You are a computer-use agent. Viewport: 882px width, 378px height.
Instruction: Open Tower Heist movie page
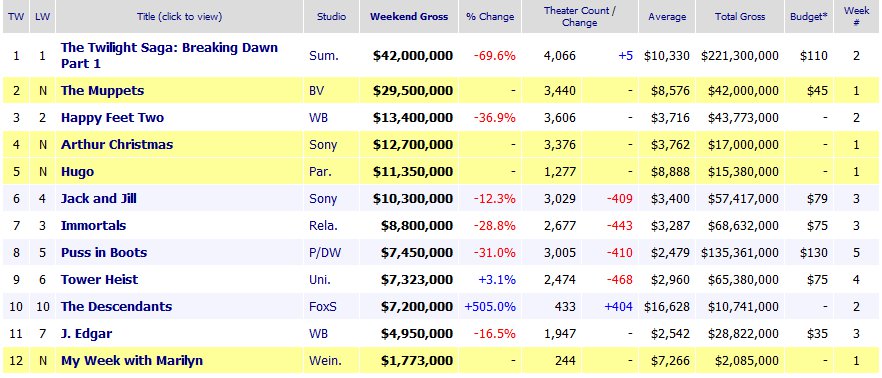pos(100,280)
